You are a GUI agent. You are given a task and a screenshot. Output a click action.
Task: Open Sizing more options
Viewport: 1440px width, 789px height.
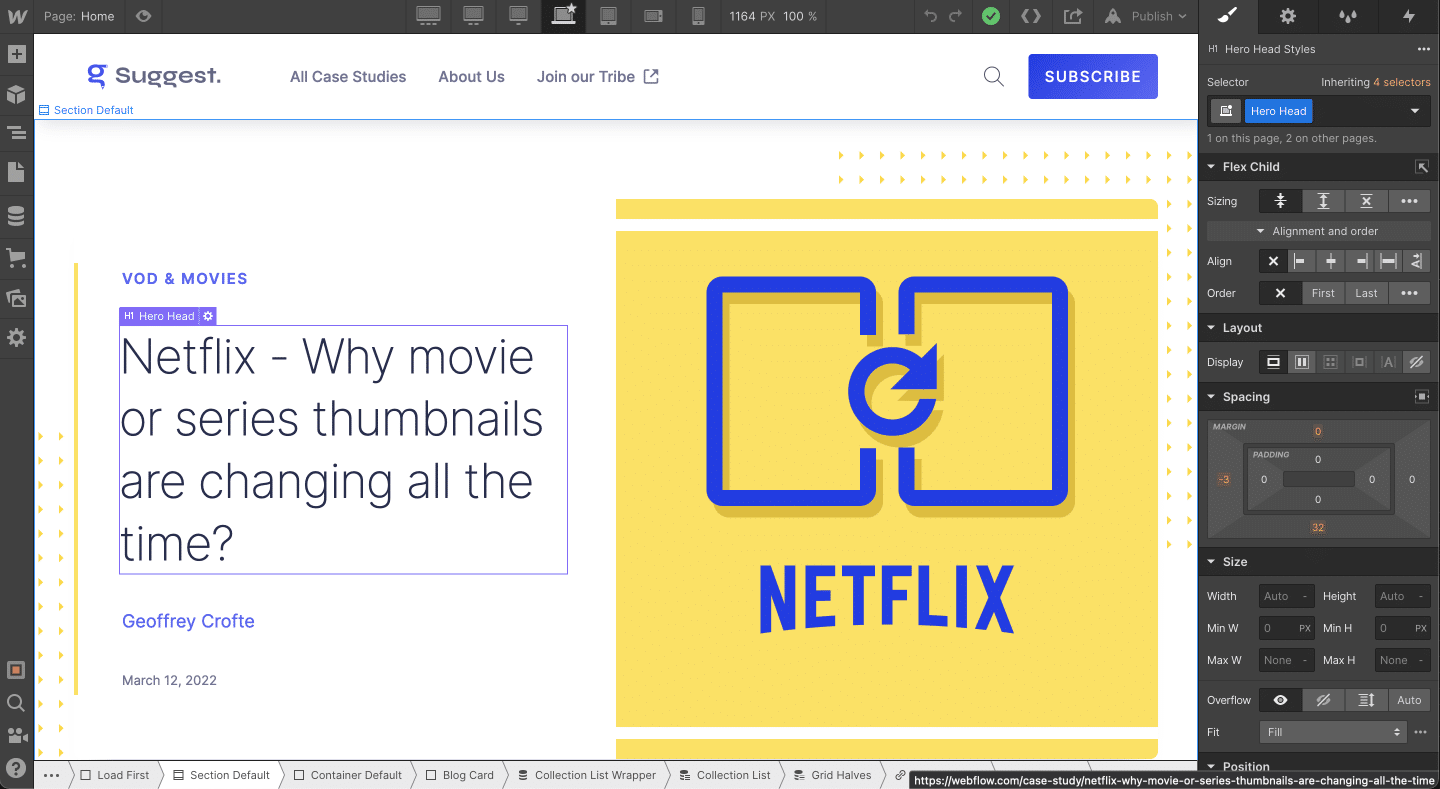point(1409,201)
